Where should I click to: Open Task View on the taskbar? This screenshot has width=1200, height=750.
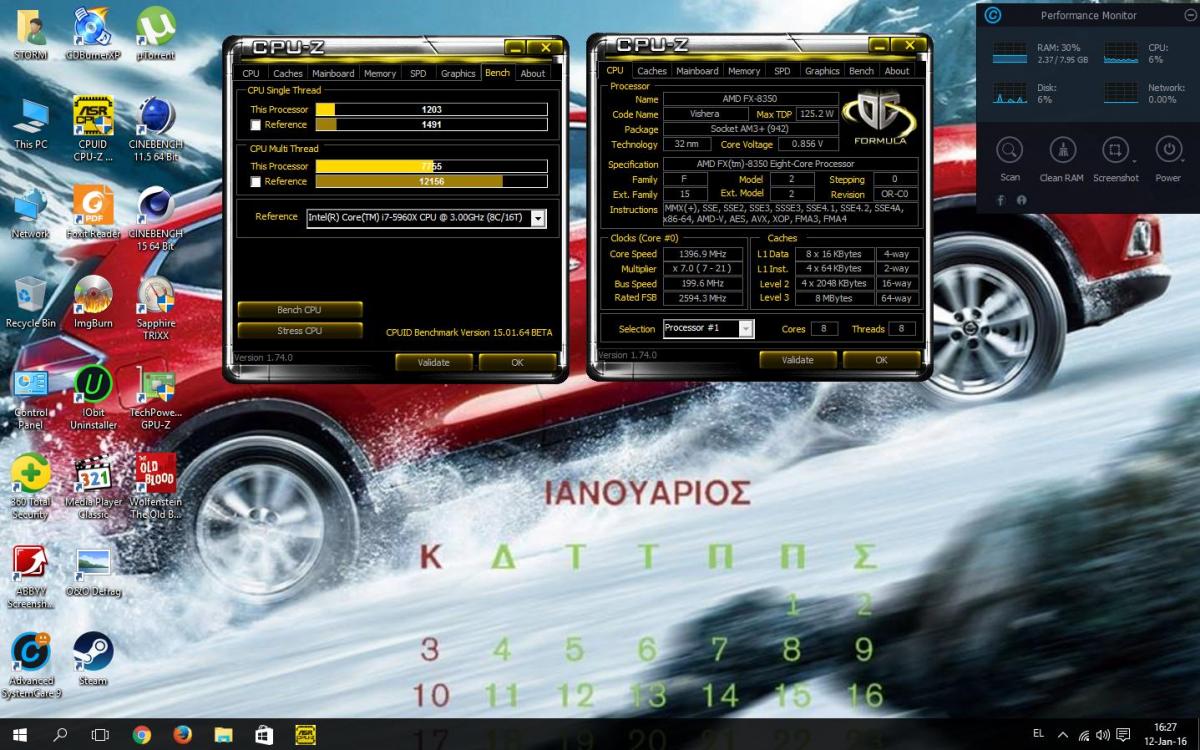pos(100,735)
